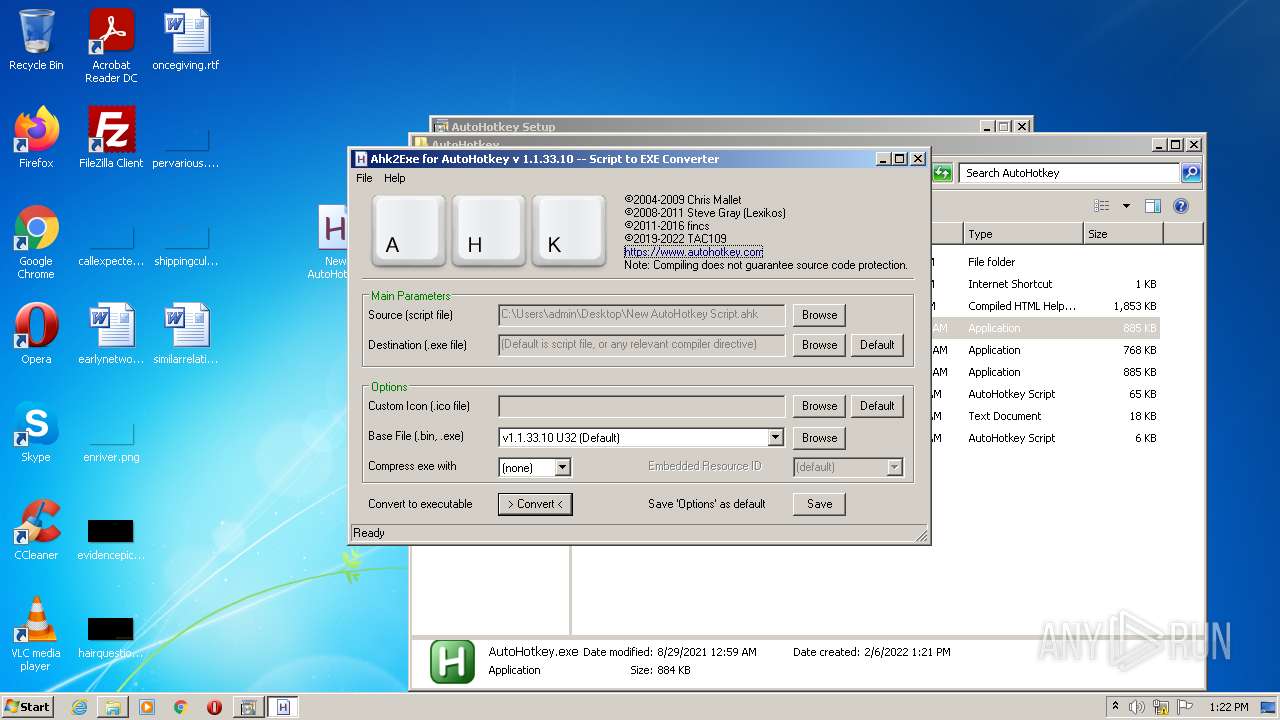Screen dimensions: 1280x720
Task: Click the taskbar clock 1:22 PM
Action: pos(1228,707)
